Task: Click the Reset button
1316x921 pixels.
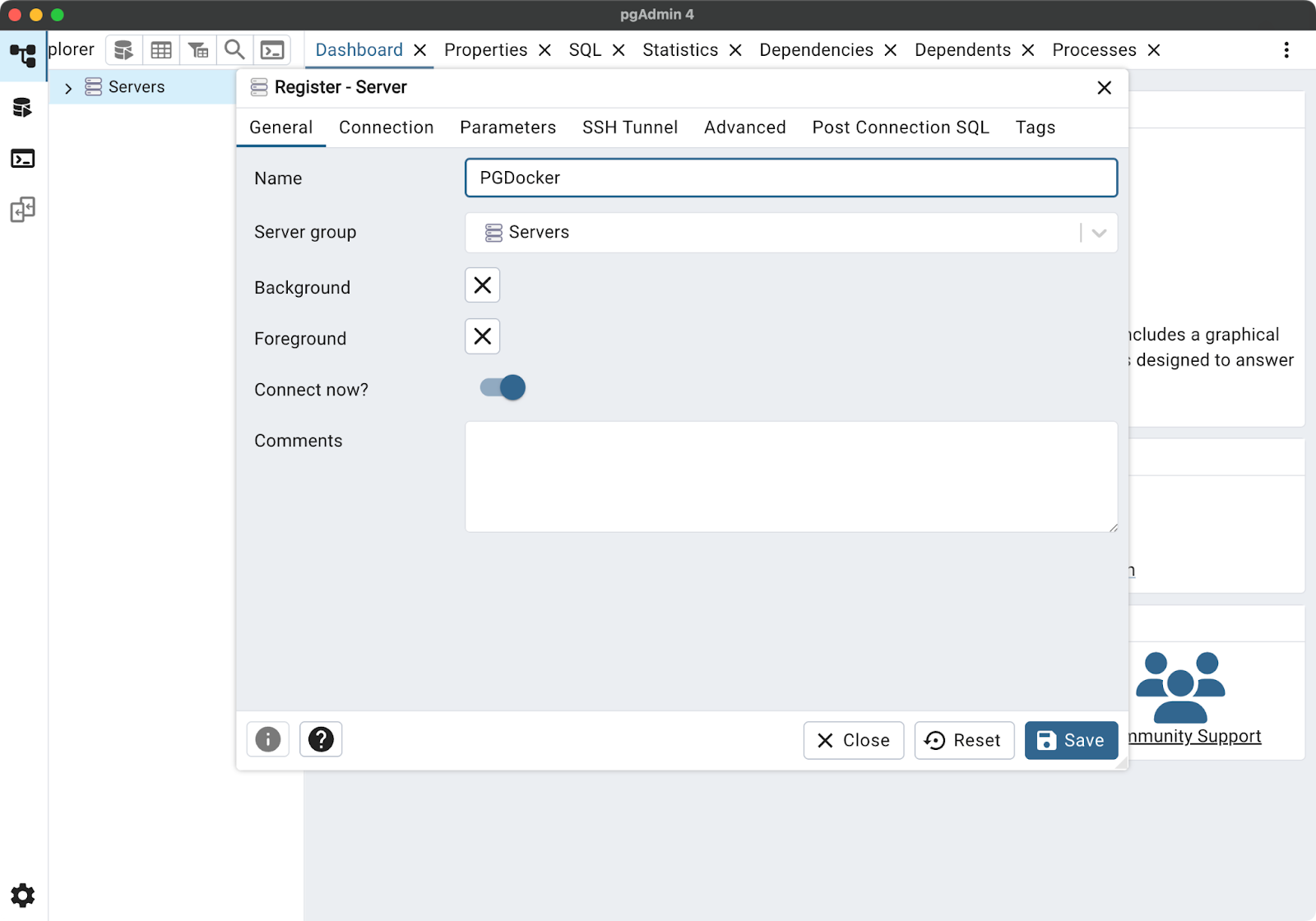Action: pyautogui.click(x=964, y=740)
